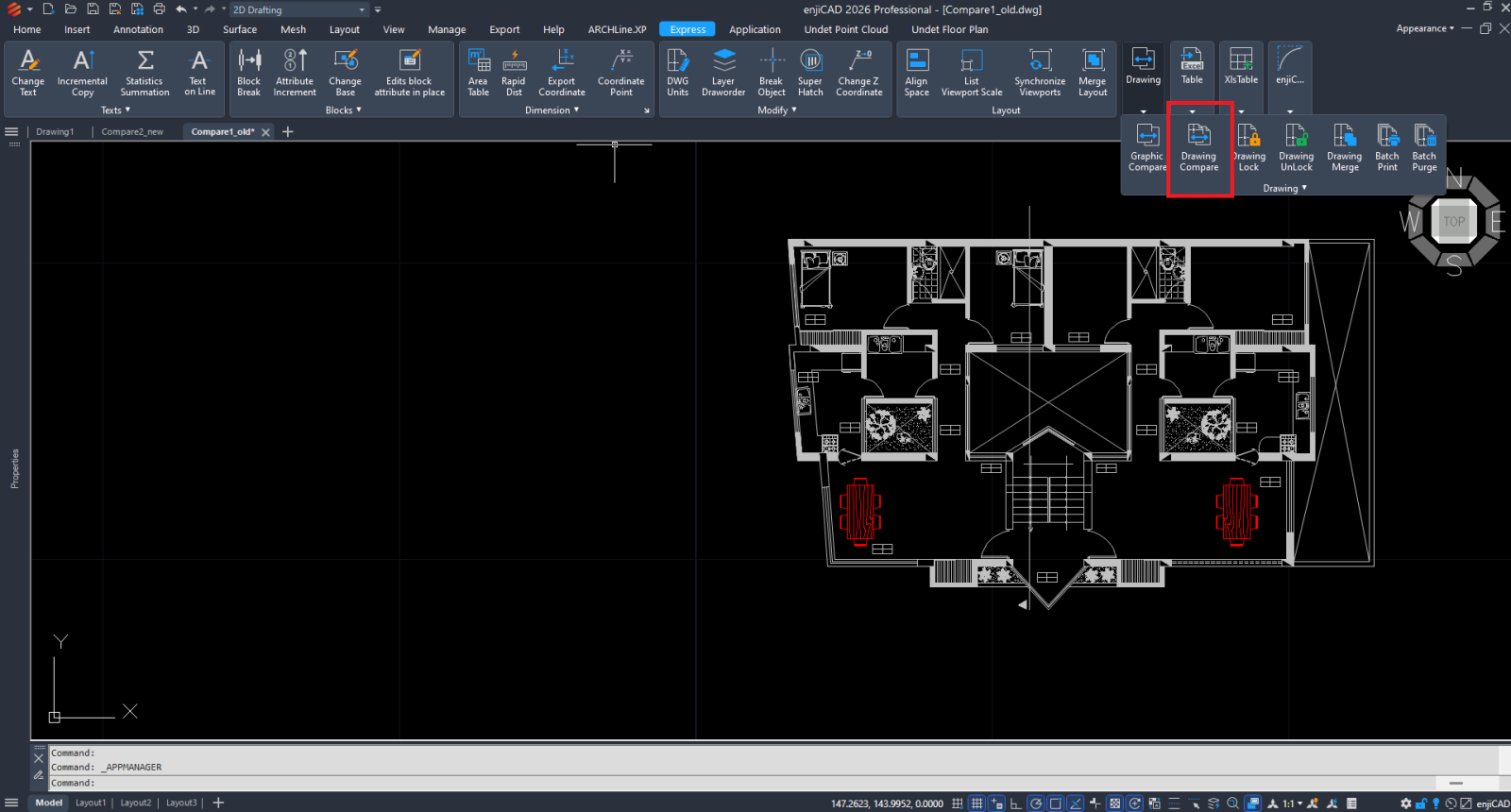This screenshot has width=1511, height=812.
Task: Expand the Texts panel dropdown
Action: [115, 110]
